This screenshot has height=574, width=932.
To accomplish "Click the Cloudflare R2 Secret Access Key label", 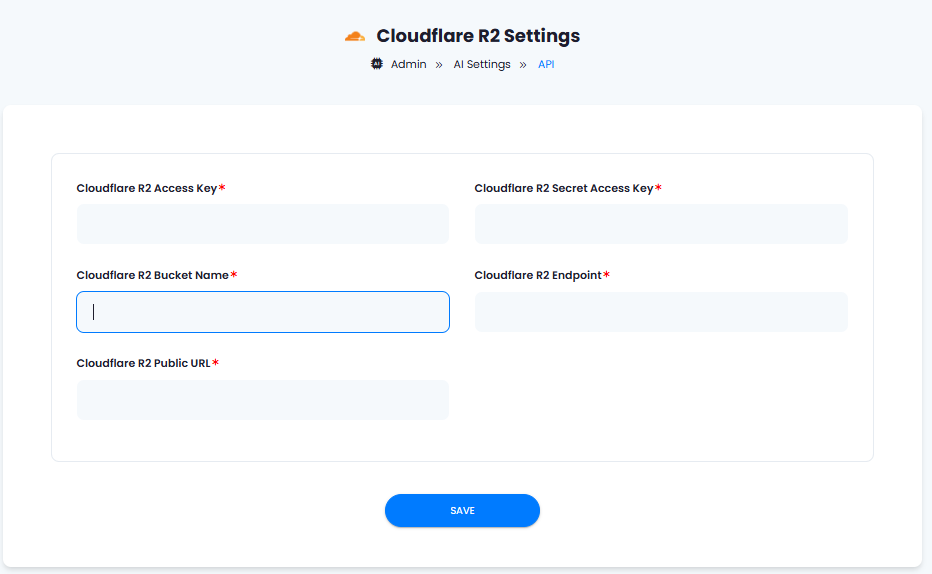I will 563,188.
